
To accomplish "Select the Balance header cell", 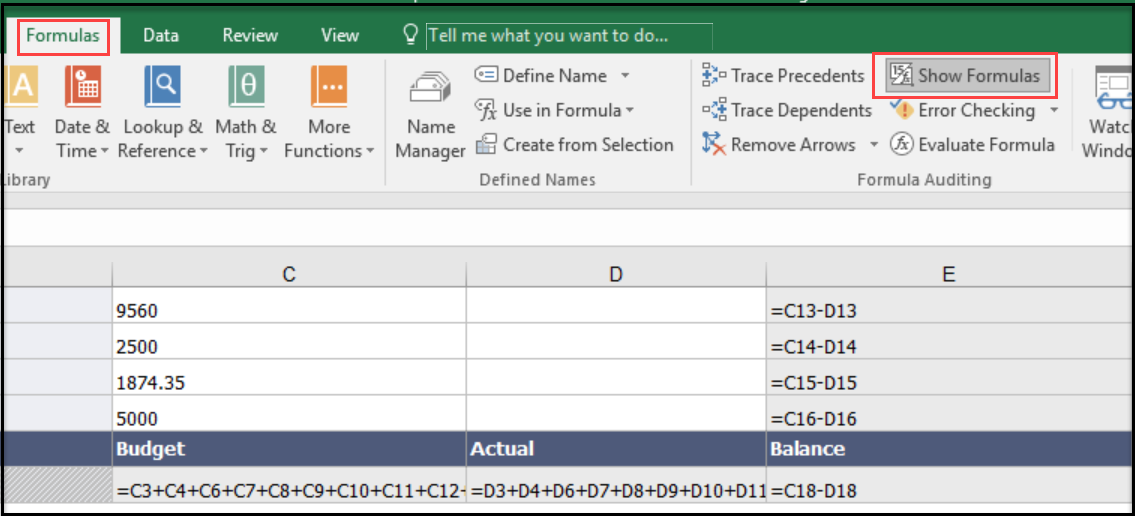I will 950,449.
